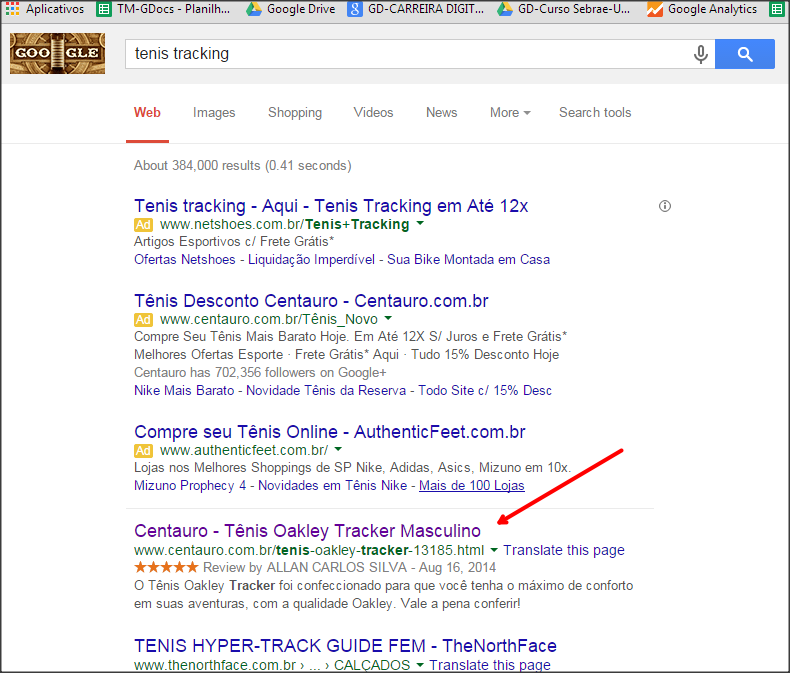
Task: Expand the centauro.com.br/Tênis_Novo ad arrow
Action: pyautogui.click(x=388, y=319)
